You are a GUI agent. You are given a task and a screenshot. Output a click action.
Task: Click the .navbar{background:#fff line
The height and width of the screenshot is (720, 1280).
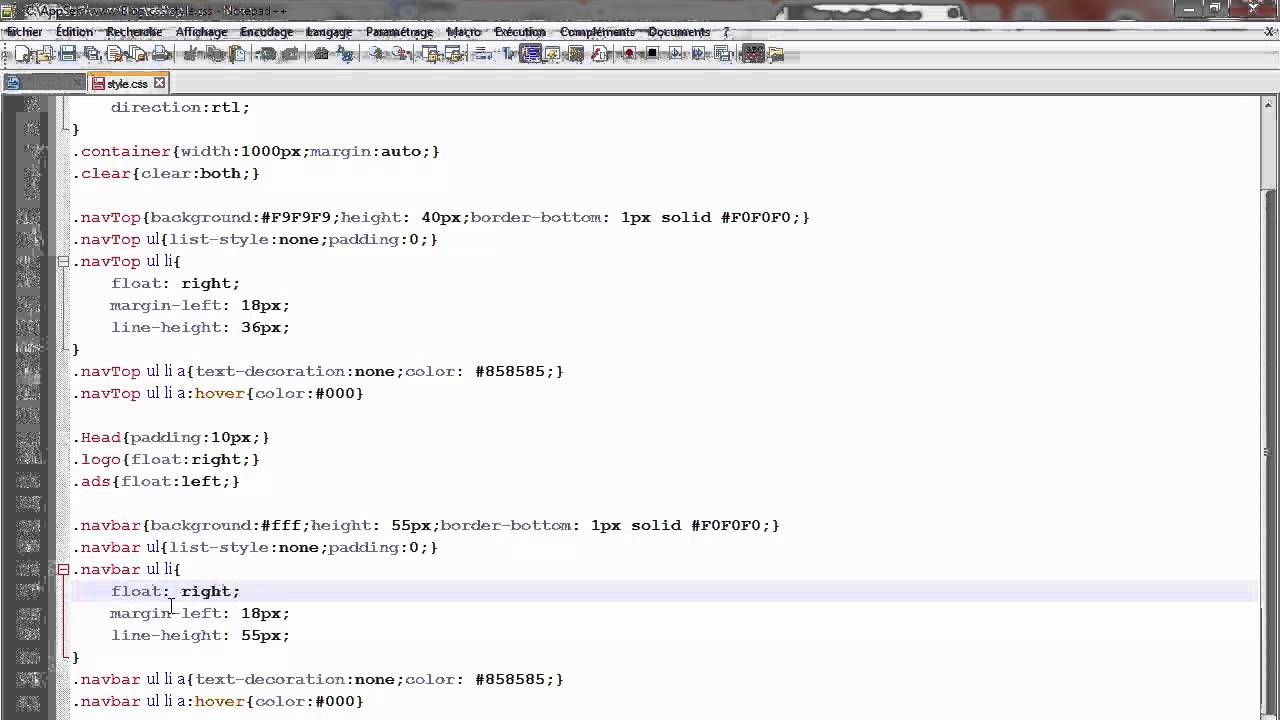[x=425, y=525]
